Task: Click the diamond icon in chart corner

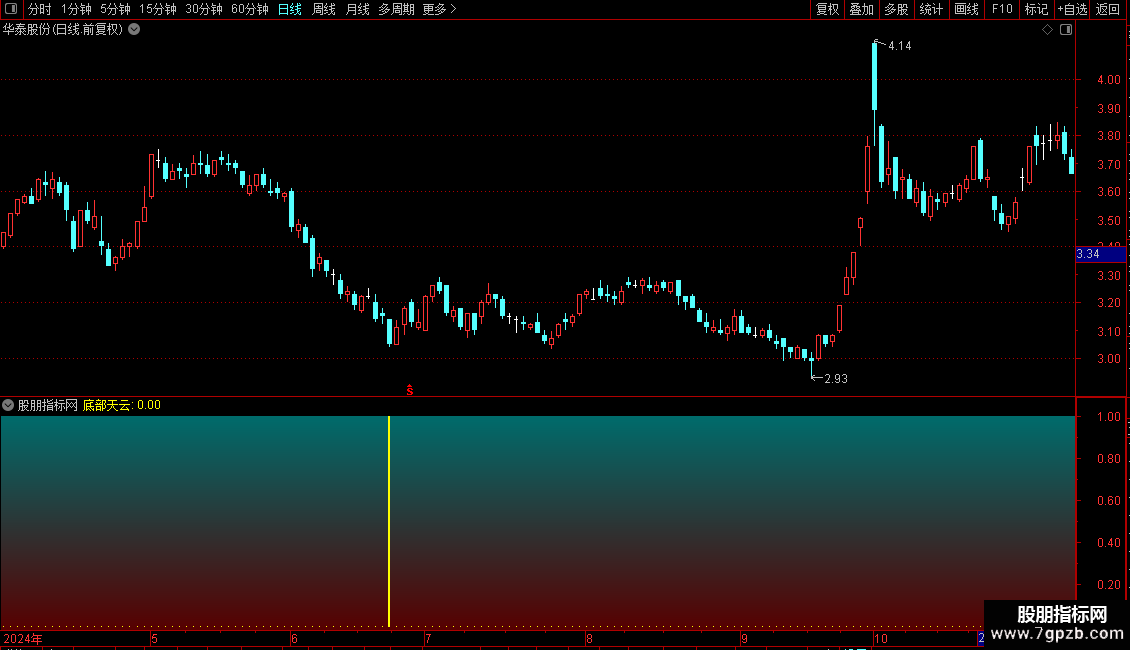Action: click(x=1047, y=30)
